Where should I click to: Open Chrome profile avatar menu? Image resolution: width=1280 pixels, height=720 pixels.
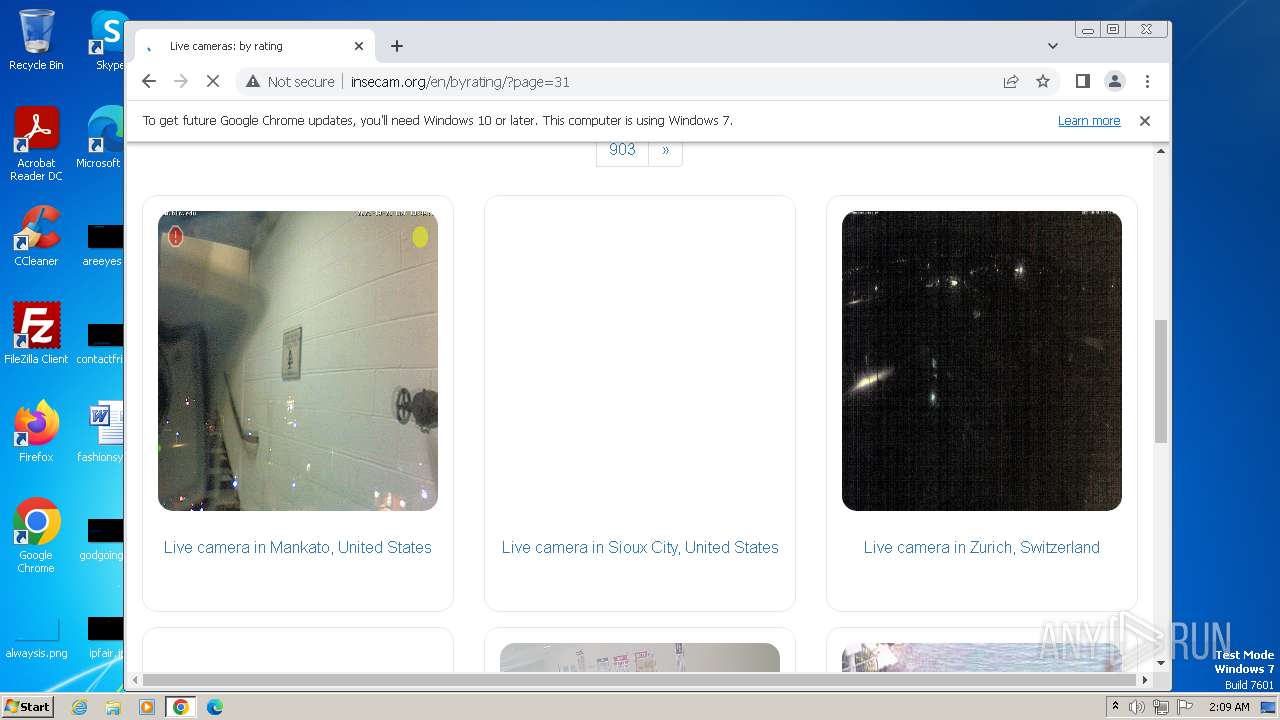pos(1114,81)
